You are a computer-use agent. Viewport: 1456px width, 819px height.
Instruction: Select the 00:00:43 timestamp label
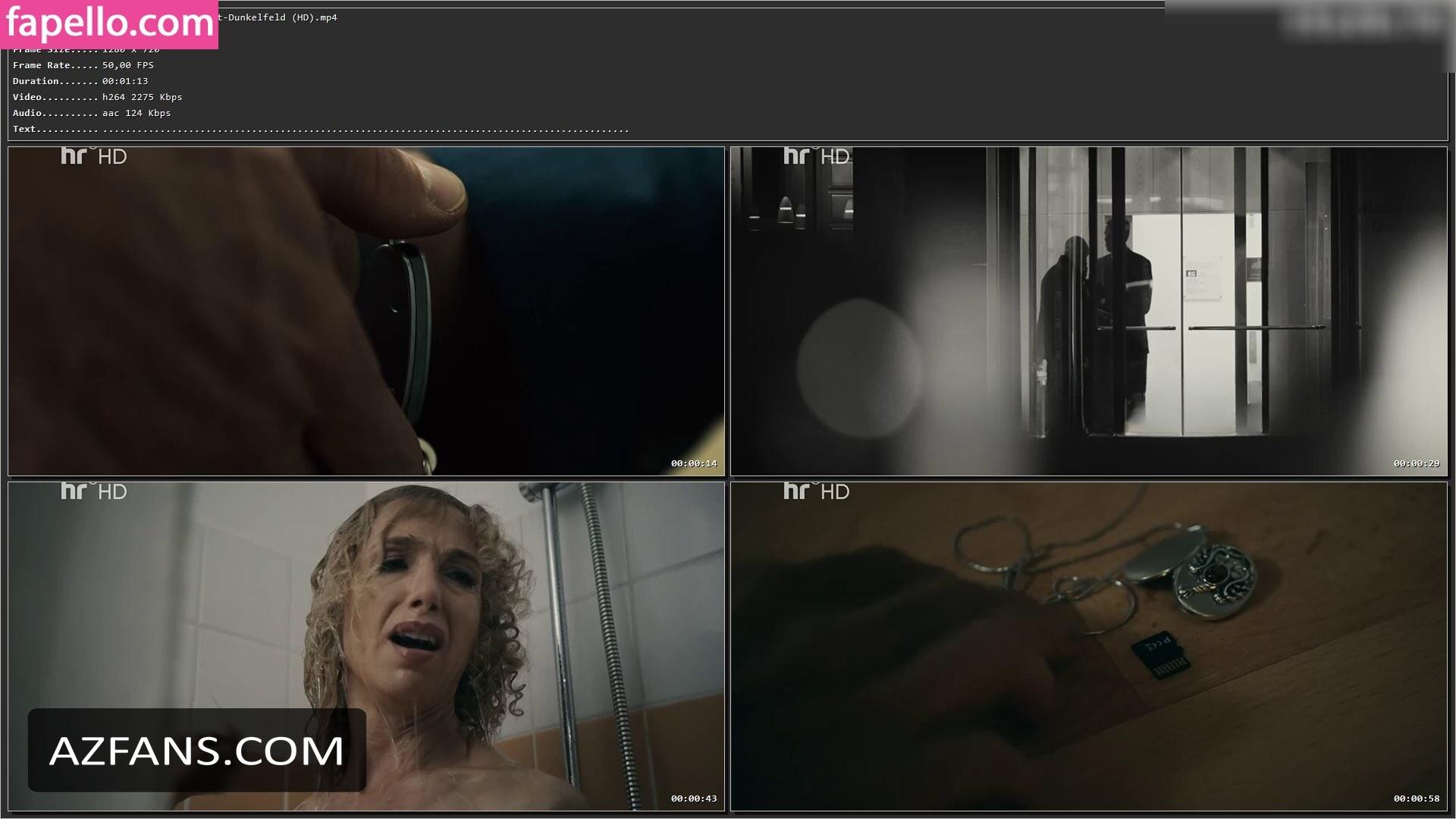coord(694,799)
